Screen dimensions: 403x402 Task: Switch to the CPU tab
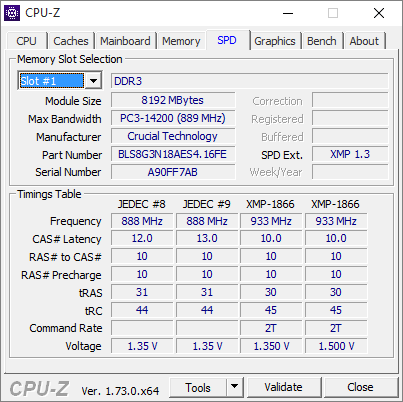[26, 41]
